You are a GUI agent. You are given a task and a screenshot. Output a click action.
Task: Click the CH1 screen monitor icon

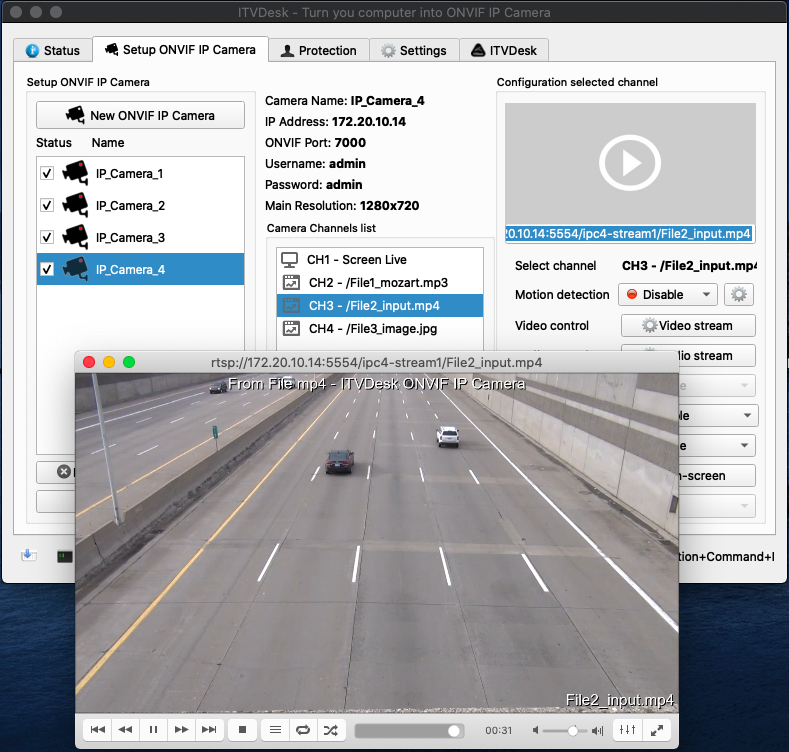pyautogui.click(x=290, y=260)
